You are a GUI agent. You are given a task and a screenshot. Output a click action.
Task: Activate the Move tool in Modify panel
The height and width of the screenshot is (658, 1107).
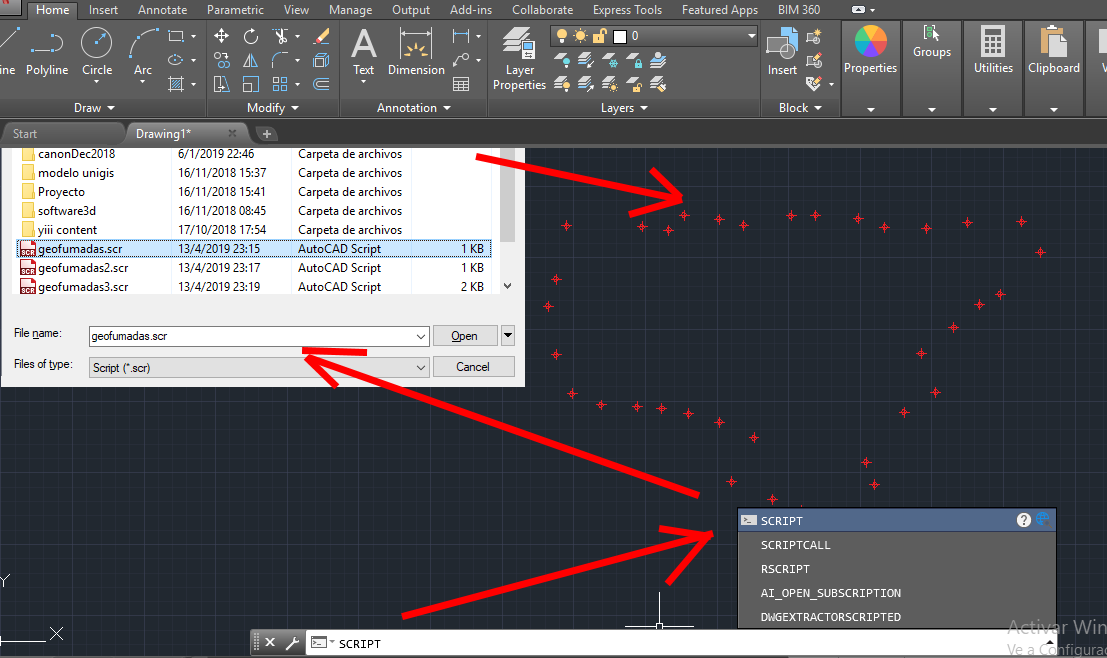[x=221, y=36]
